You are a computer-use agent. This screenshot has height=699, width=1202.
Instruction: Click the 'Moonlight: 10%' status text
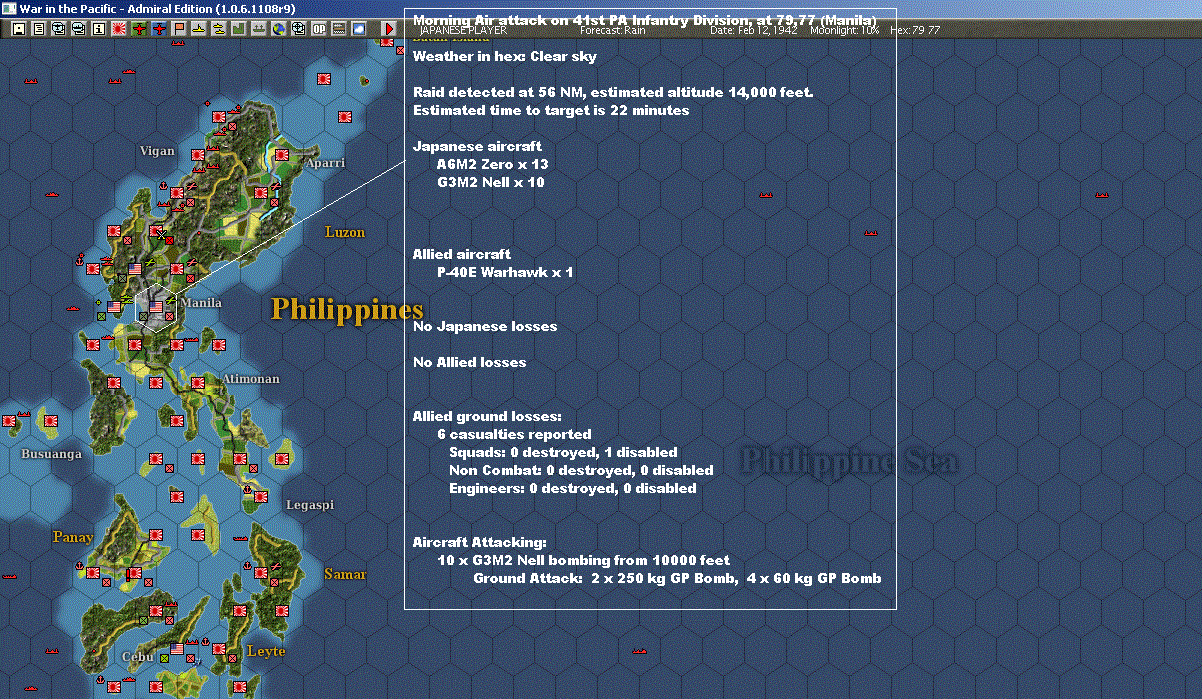coord(845,30)
